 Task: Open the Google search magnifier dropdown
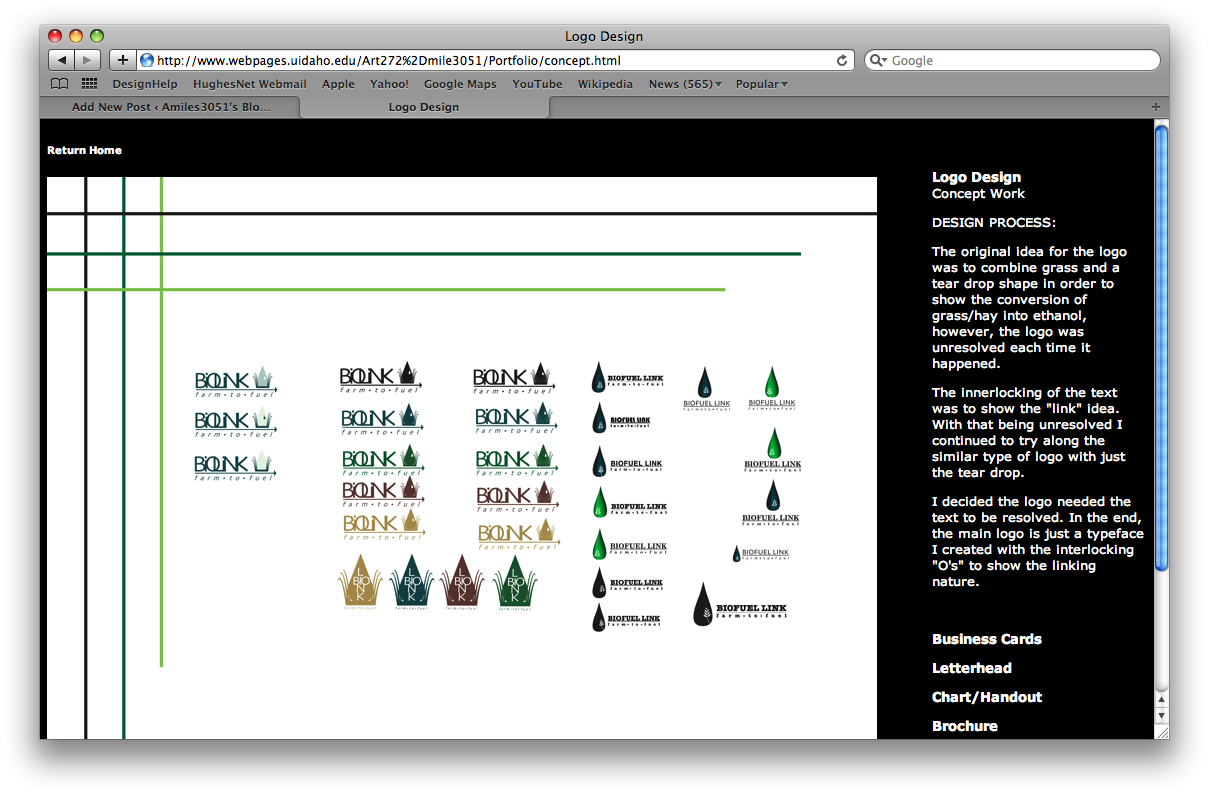click(x=879, y=60)
